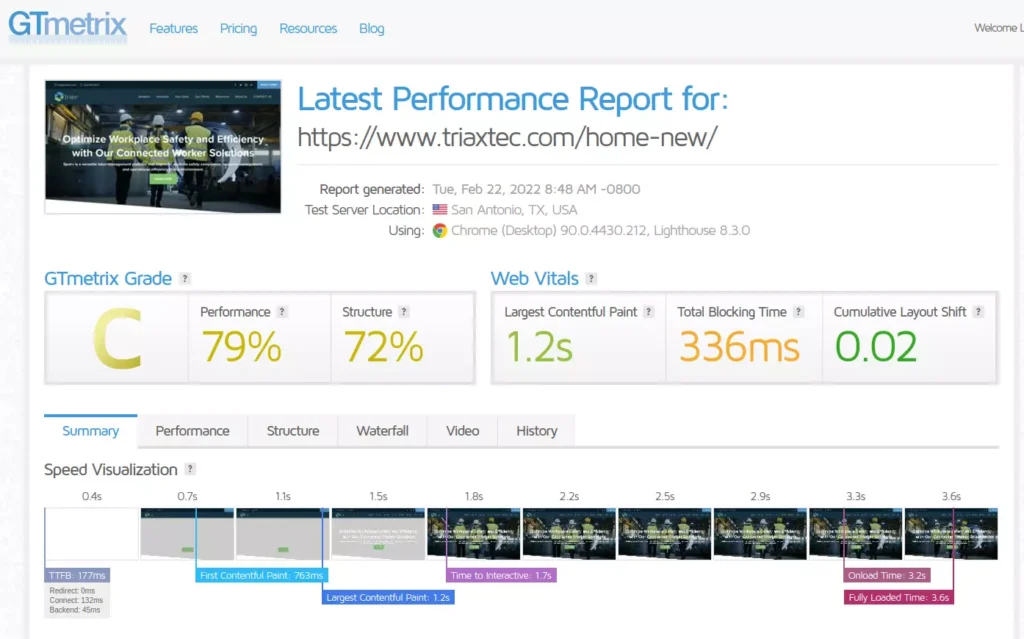Click help icon beside Largest Contentful Paint
The width and height of the screenshot is (1024, 639).
click(x=648, y=312)
